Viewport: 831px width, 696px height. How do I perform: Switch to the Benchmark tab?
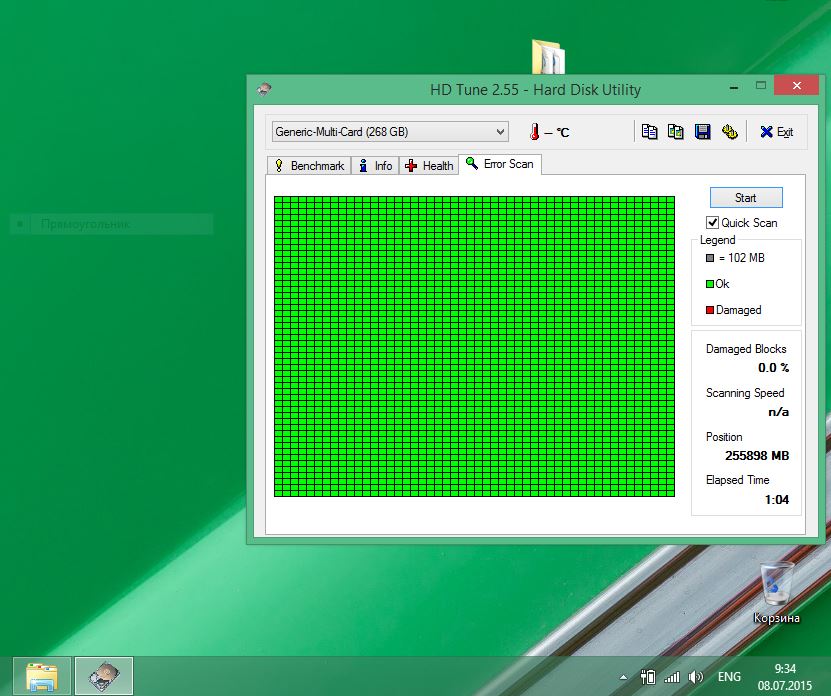(309, 166)
